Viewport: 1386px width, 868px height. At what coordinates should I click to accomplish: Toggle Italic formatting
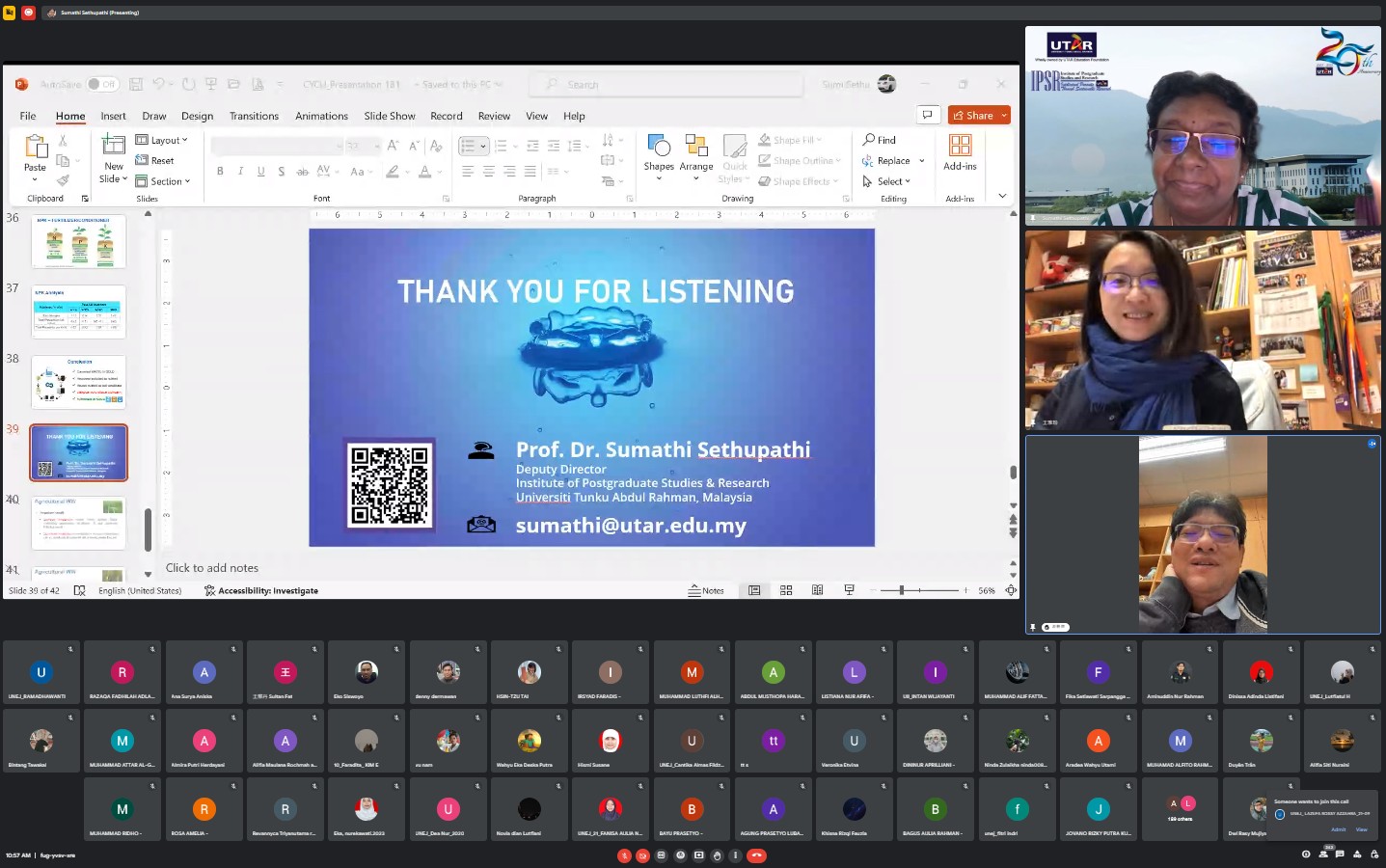[240, 172]
